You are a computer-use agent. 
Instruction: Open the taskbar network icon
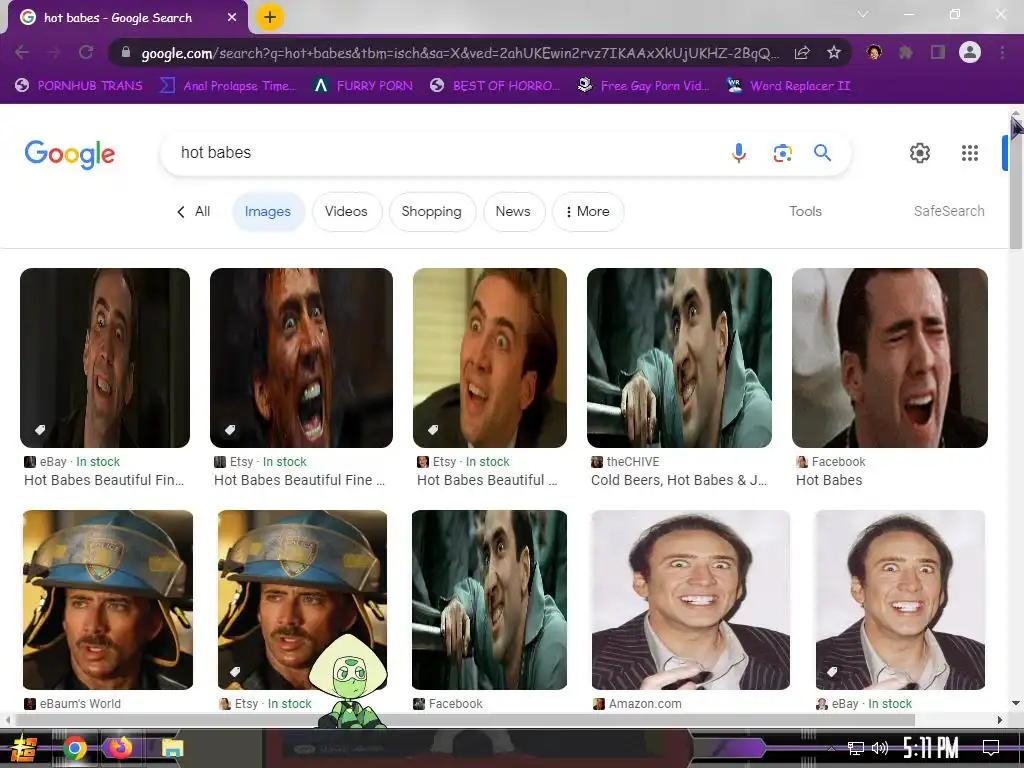(x=855, y=748)
